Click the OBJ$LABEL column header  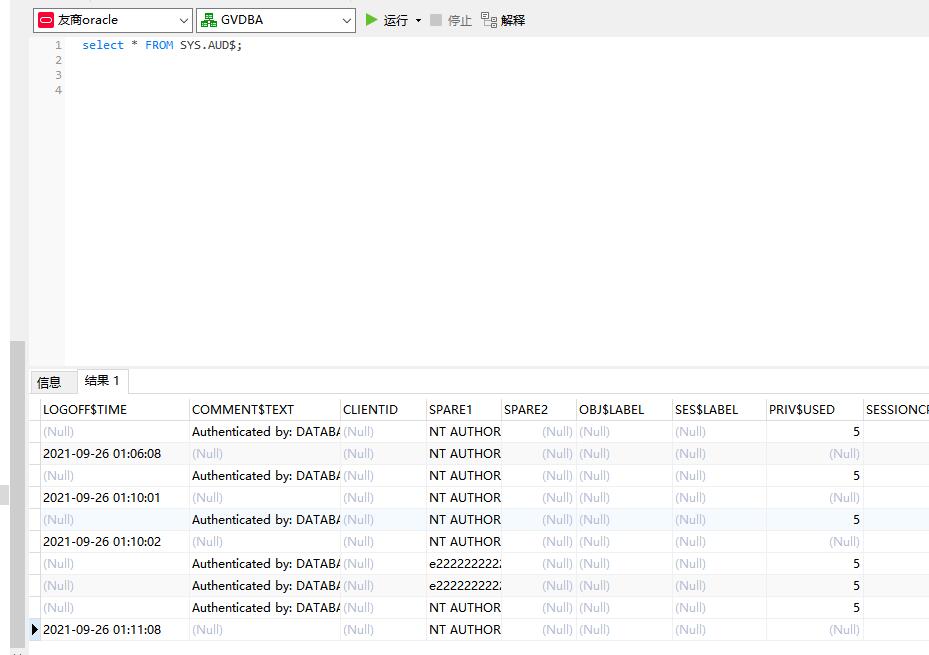pyautogui.click(x=624, y=409)
